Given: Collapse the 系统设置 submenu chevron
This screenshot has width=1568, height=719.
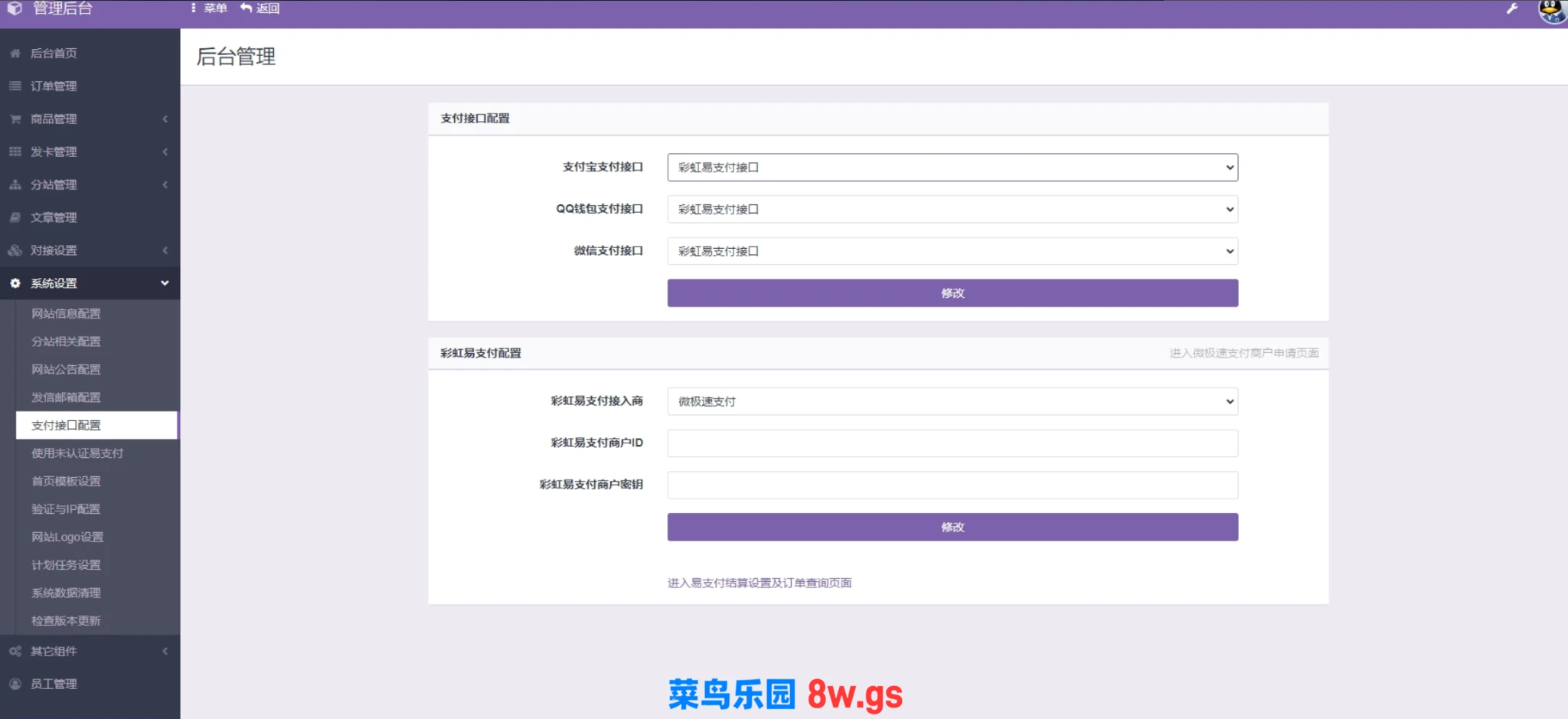Looking at the screenshot, I should point(165,284).
